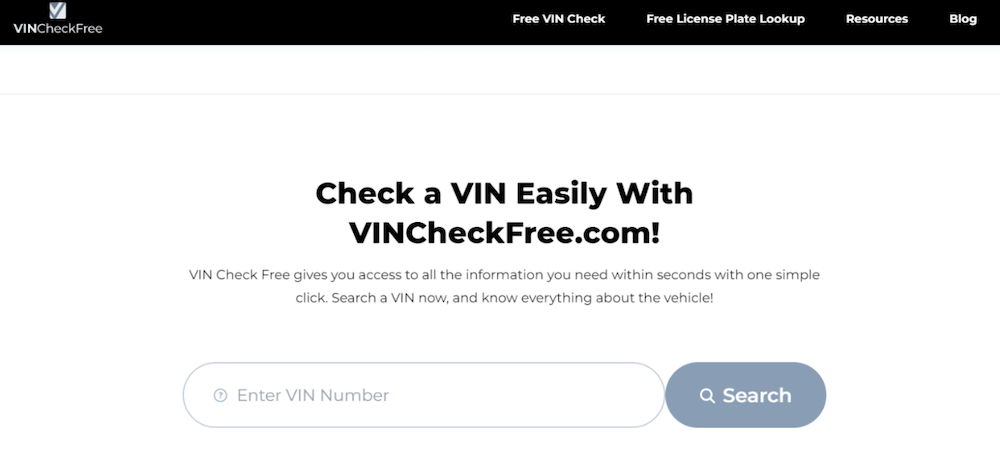Open the VINCheckFree logo text link
1000x455 pixels.
click(58, 28)
